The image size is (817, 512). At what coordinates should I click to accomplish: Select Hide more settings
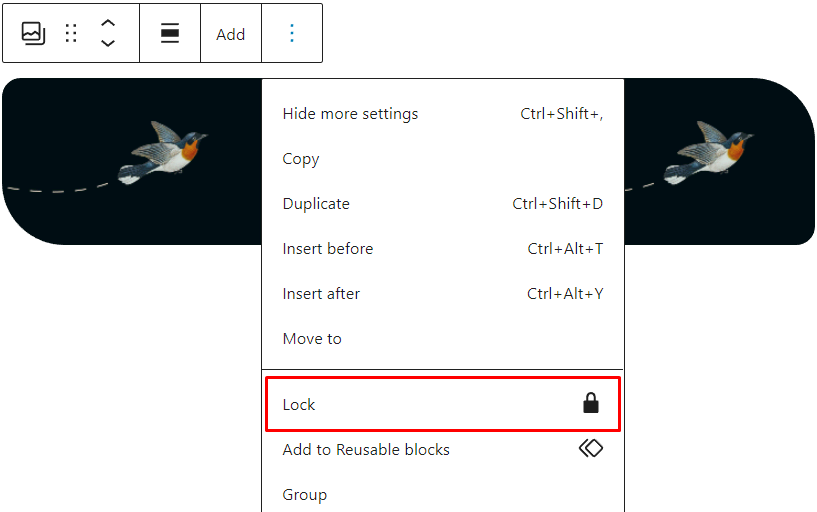point(351,114)
